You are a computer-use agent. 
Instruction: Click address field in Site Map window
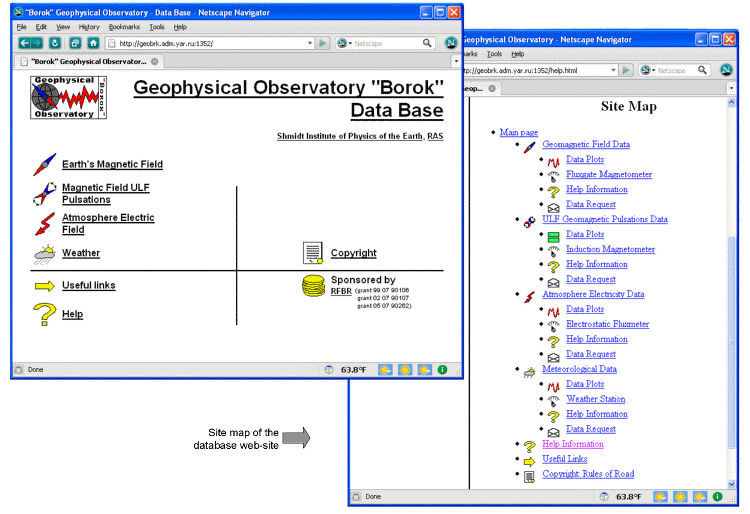(x=539, y=70)
